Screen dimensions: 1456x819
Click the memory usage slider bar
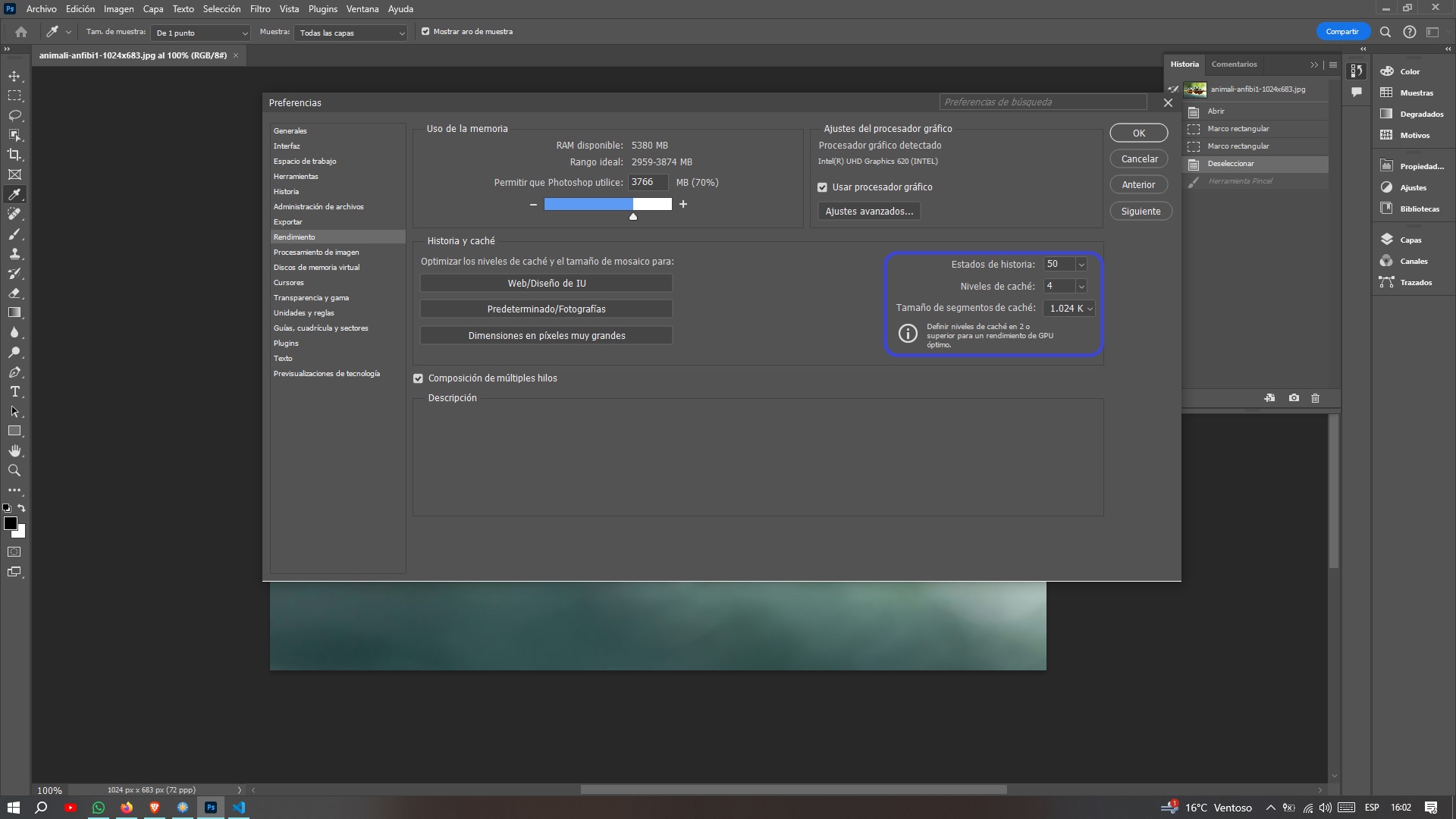point(607,204)
